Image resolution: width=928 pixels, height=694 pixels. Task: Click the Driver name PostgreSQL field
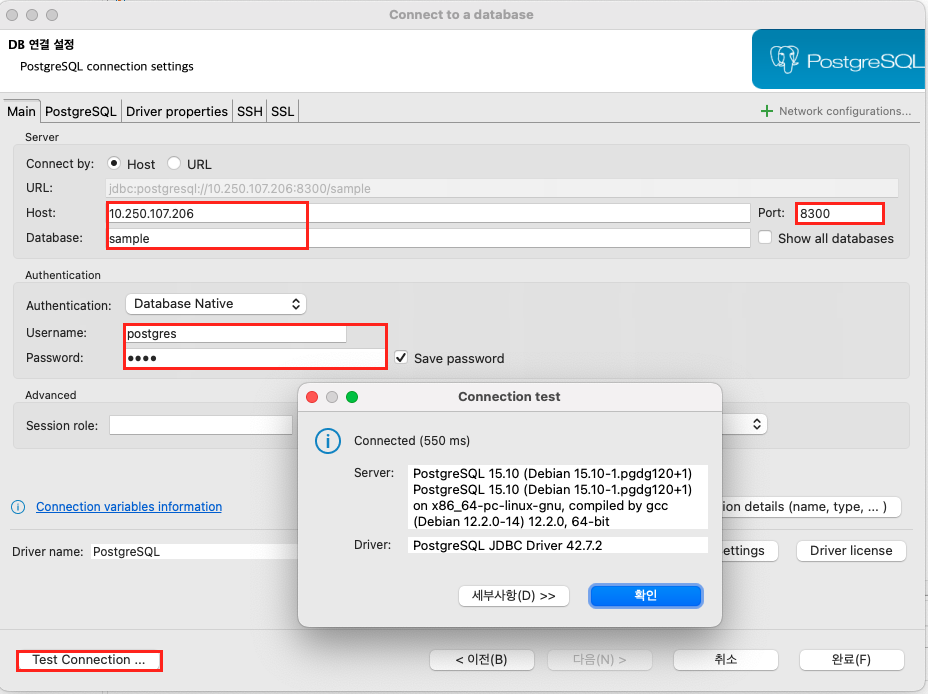(194, 551)
